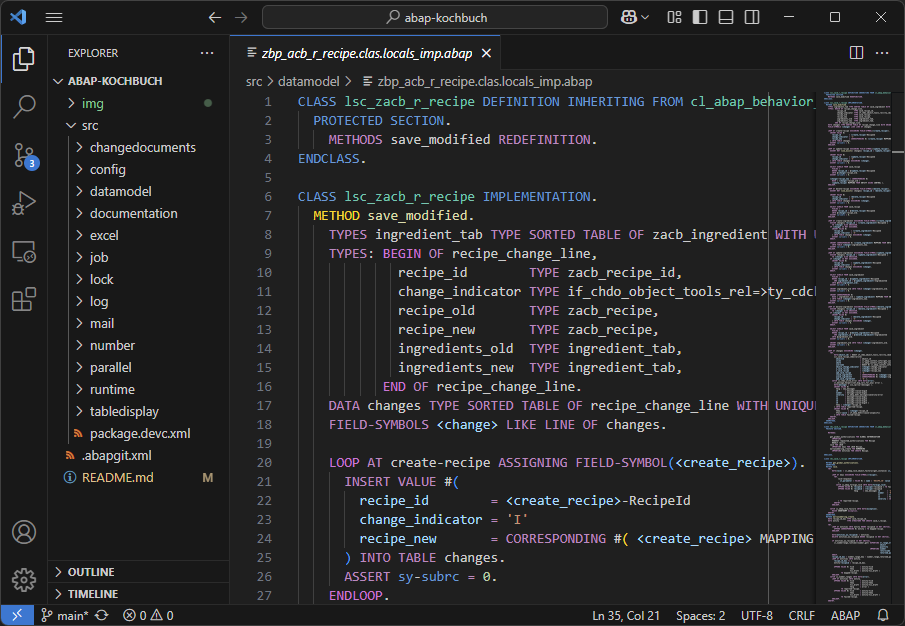Open package.devc.xml file
This screenshot has height=626, width=905.
coord(140,433)
